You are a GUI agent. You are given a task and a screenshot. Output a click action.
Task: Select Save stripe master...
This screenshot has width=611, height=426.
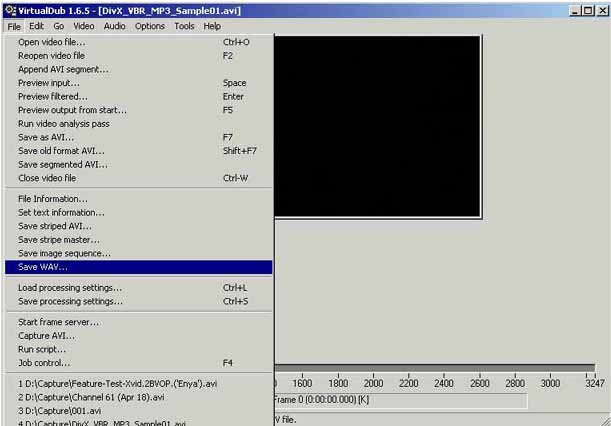[139, 240]
